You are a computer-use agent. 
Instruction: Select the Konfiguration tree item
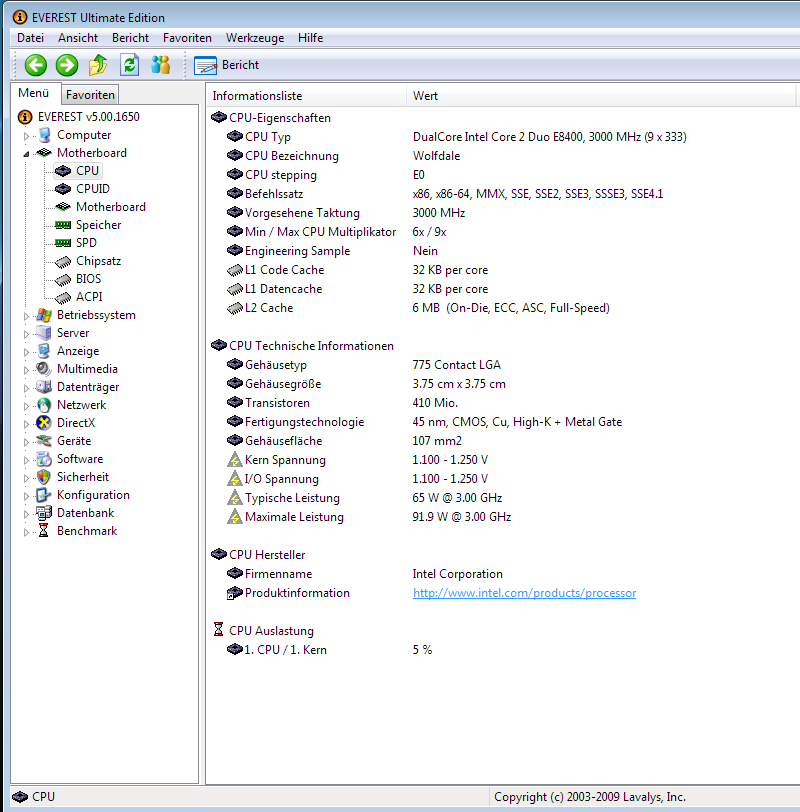click(93, 495)
